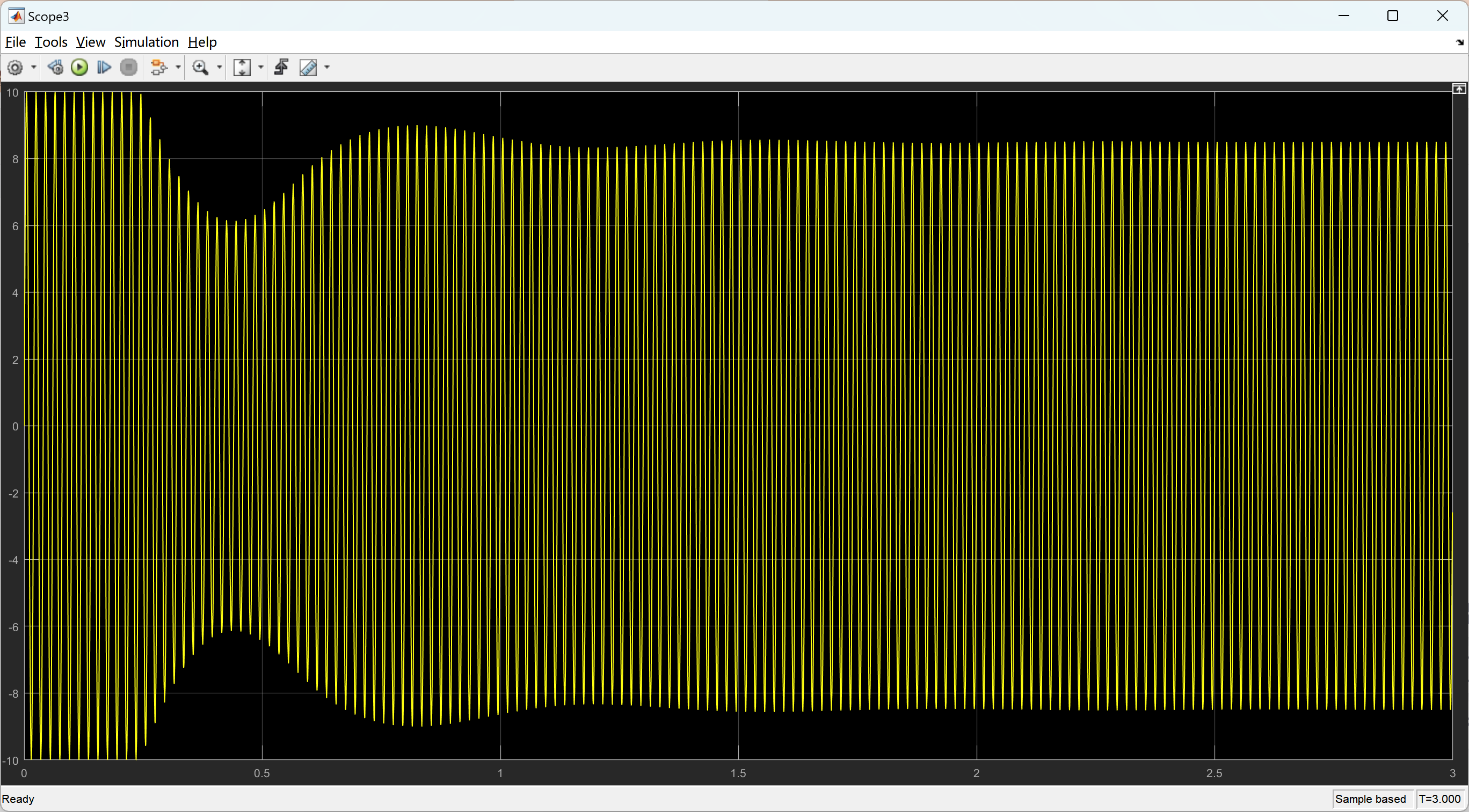Select the Zoom magnifier tool

tap(200, 68)
